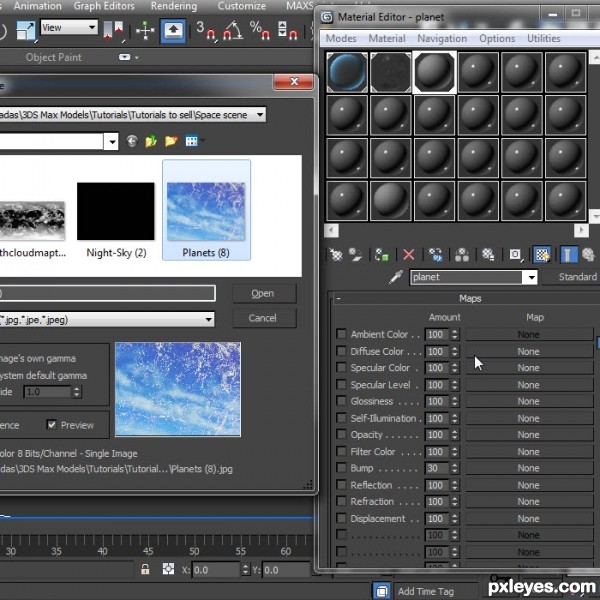Open the file type filter dropdown
The height and width of the screenshot is (600, 600).
coord(209,320)
